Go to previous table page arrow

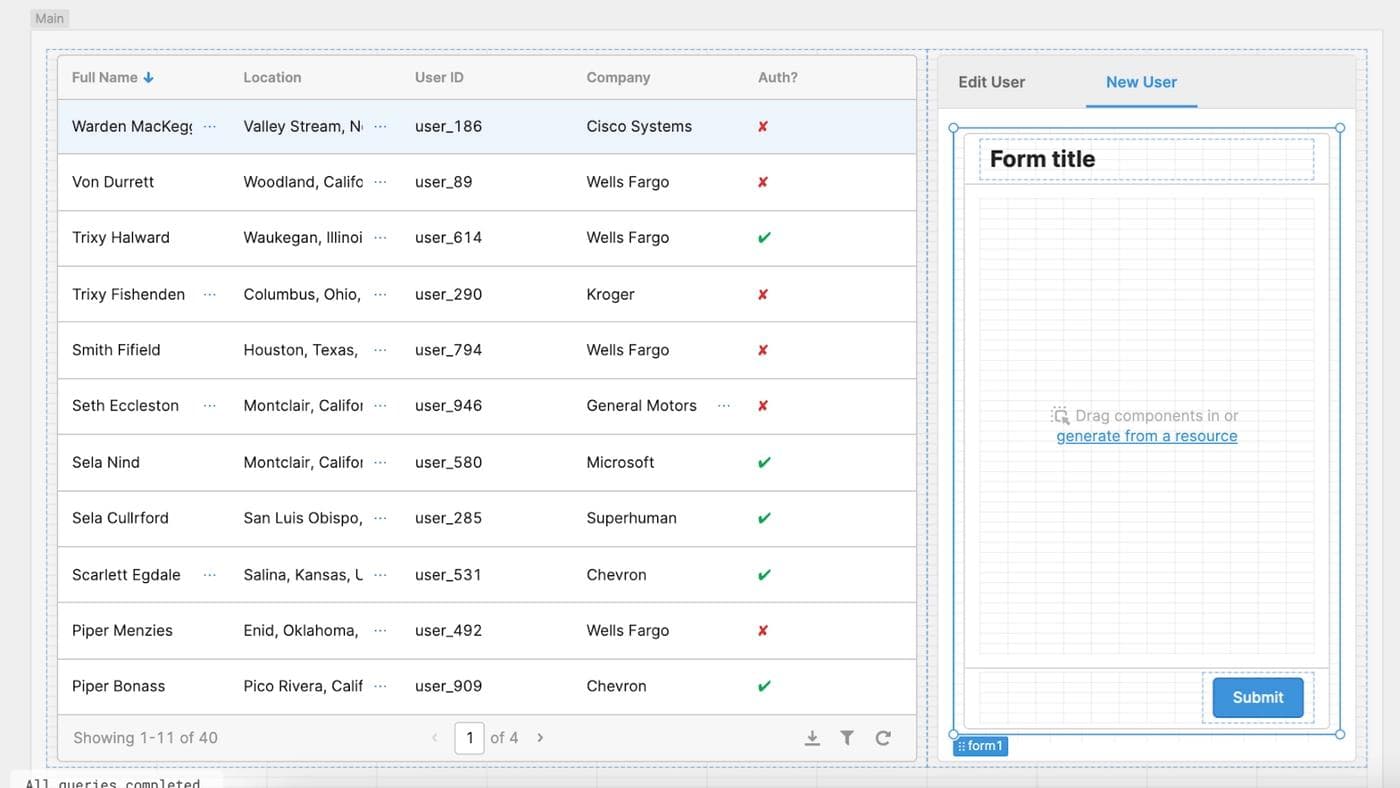tap(434, 738)
